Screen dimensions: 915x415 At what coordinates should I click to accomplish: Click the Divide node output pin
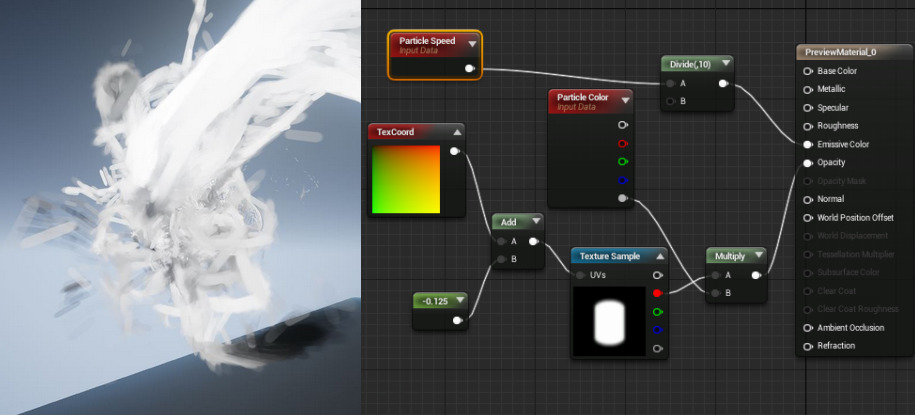click(723, 83)
